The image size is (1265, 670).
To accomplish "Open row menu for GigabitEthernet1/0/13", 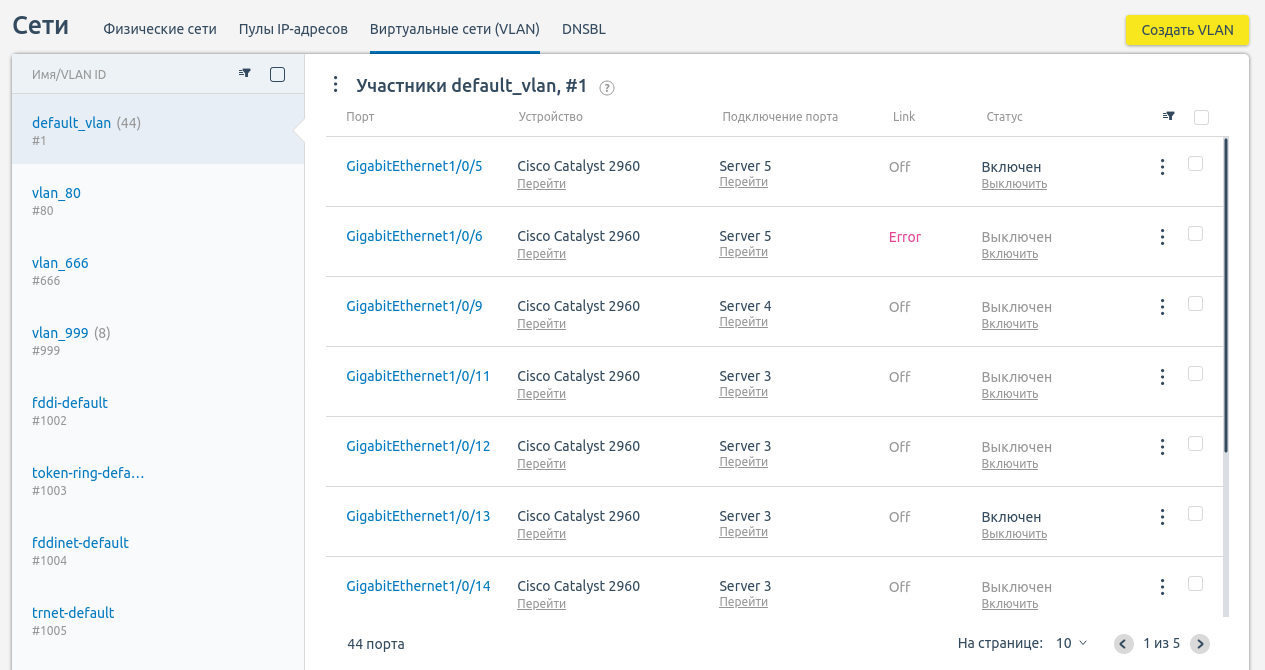I will coord(1162,517).
